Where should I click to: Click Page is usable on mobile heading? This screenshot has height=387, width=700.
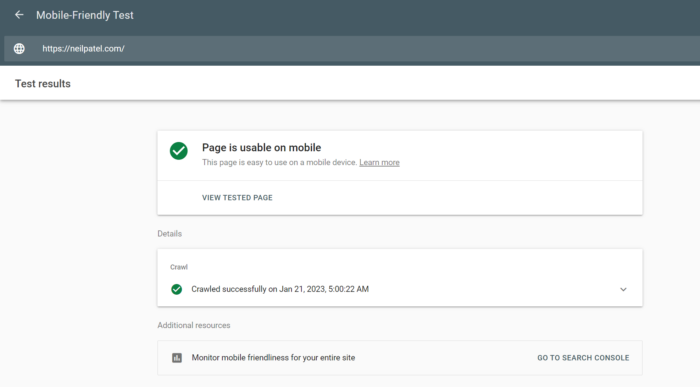pos(262,148)
